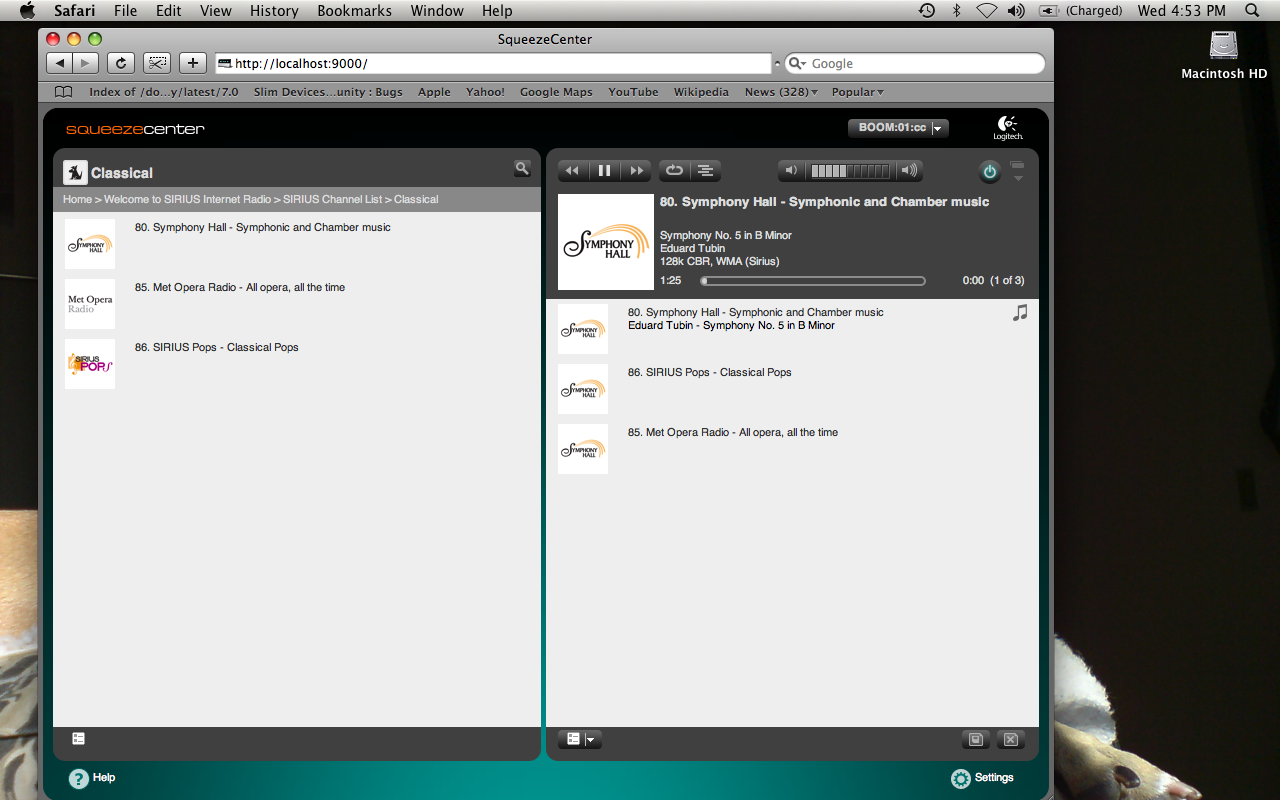Adjust the volume level bar
The width and height of the screenshot is (1280, 800).
pyautogui.click(x=849, y=171)
